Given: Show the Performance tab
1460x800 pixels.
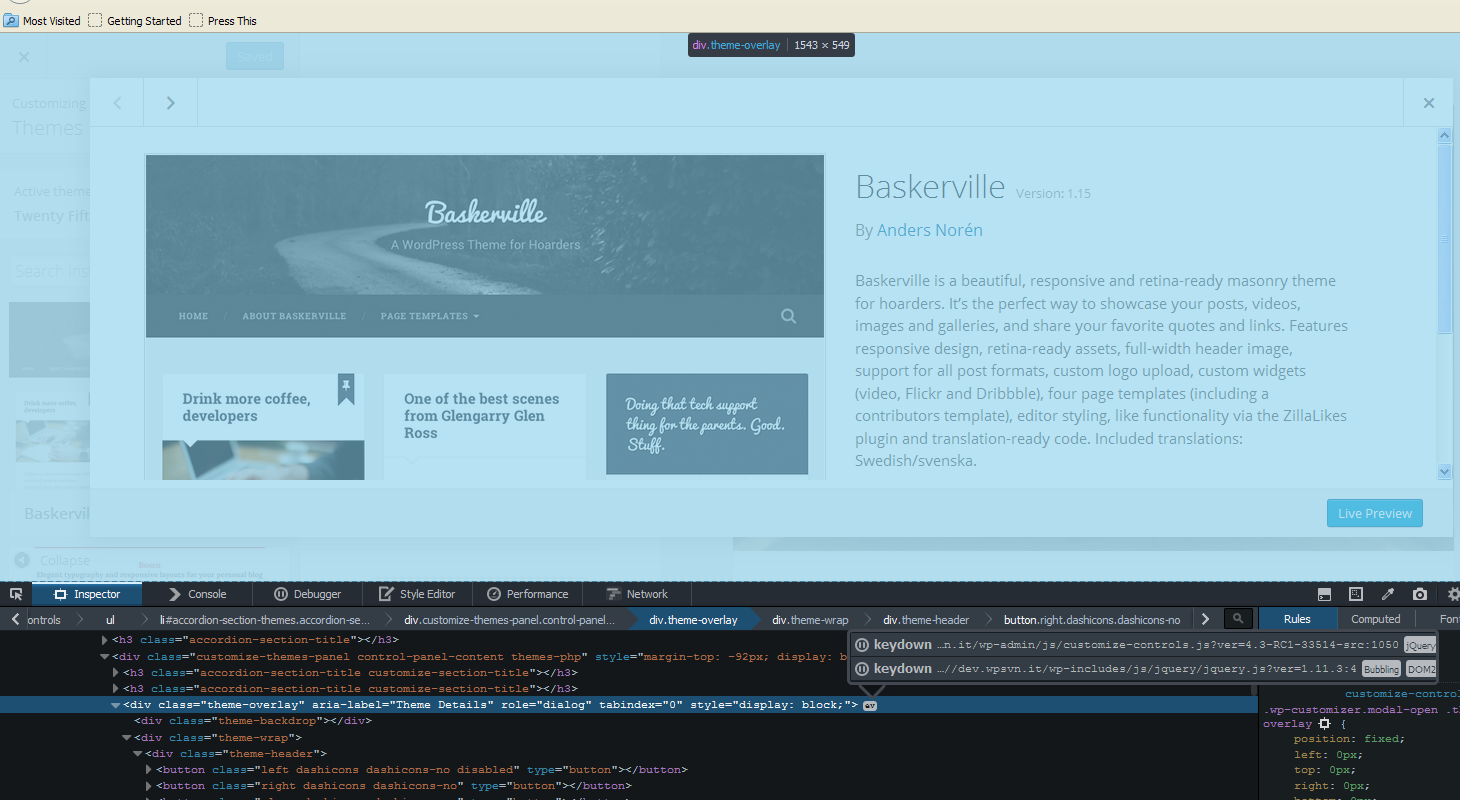Looking at the screenshot, I should [x=527, y=594].
